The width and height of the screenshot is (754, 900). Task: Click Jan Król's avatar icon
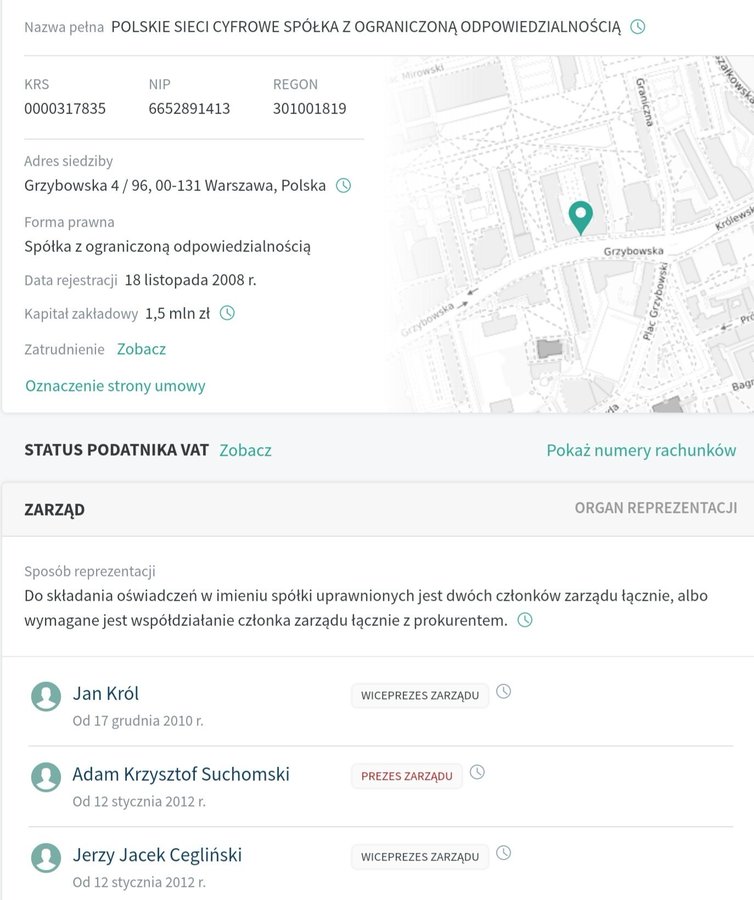46,696
